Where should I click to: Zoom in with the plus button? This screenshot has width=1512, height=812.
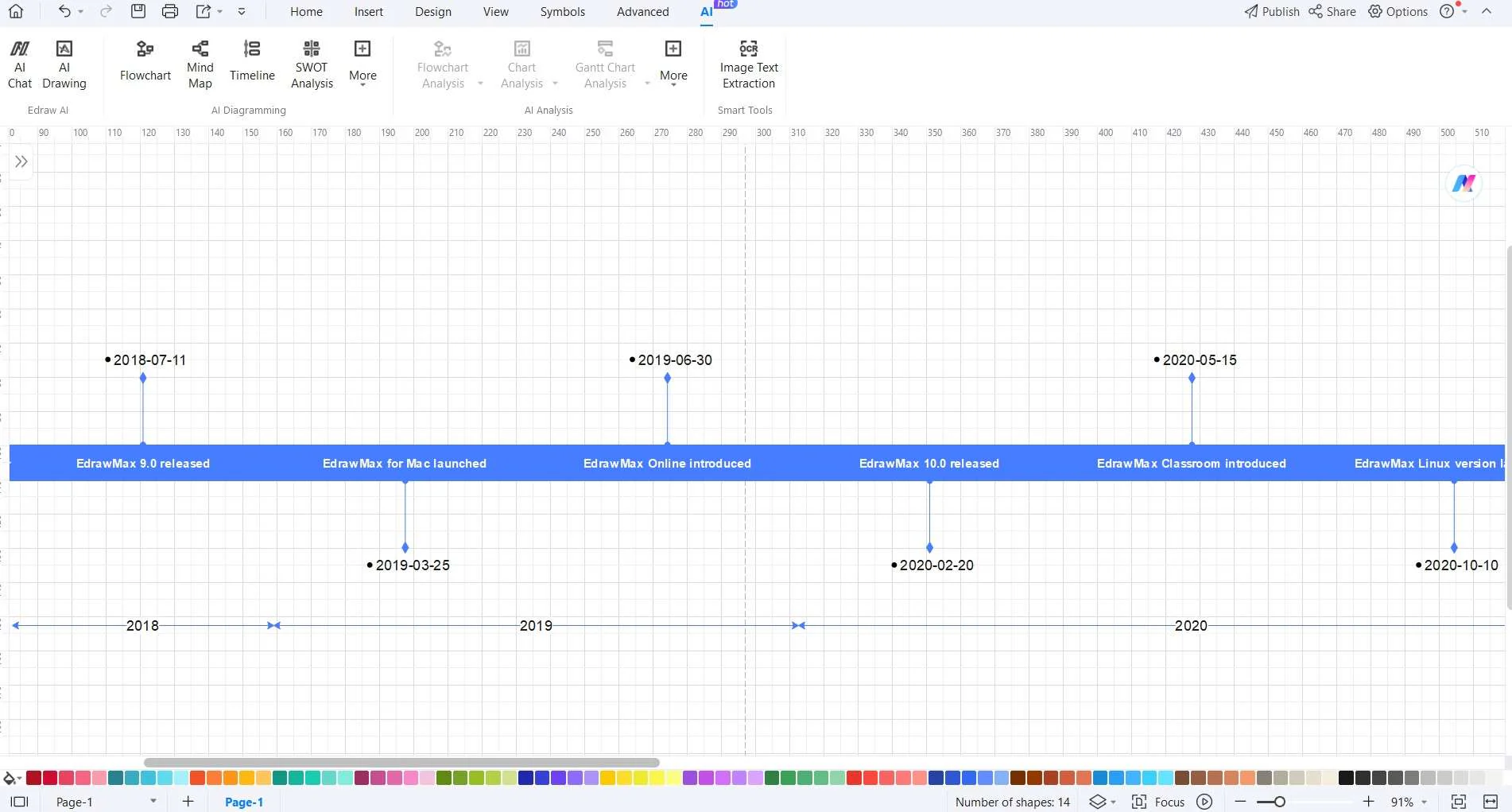click(1368, 802)
